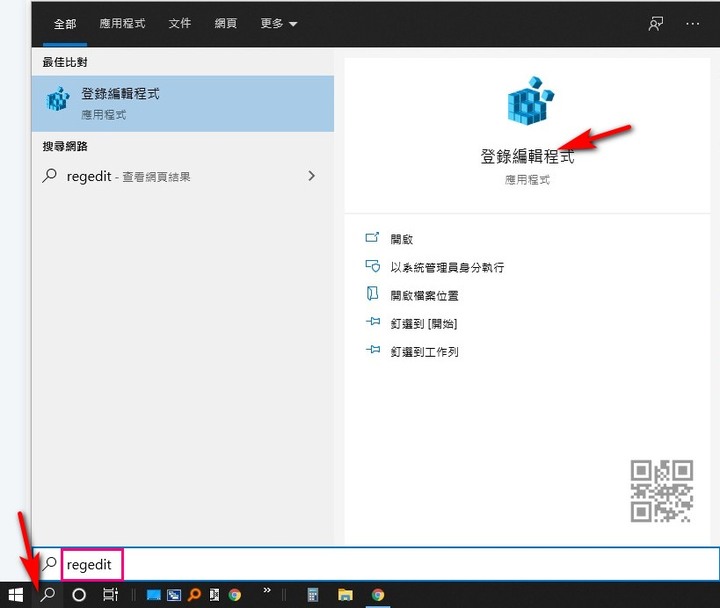Click 開啟檔案位置 option
This screenshot has height=608, width=720.
pyautogui.click(x=424, y=296)
